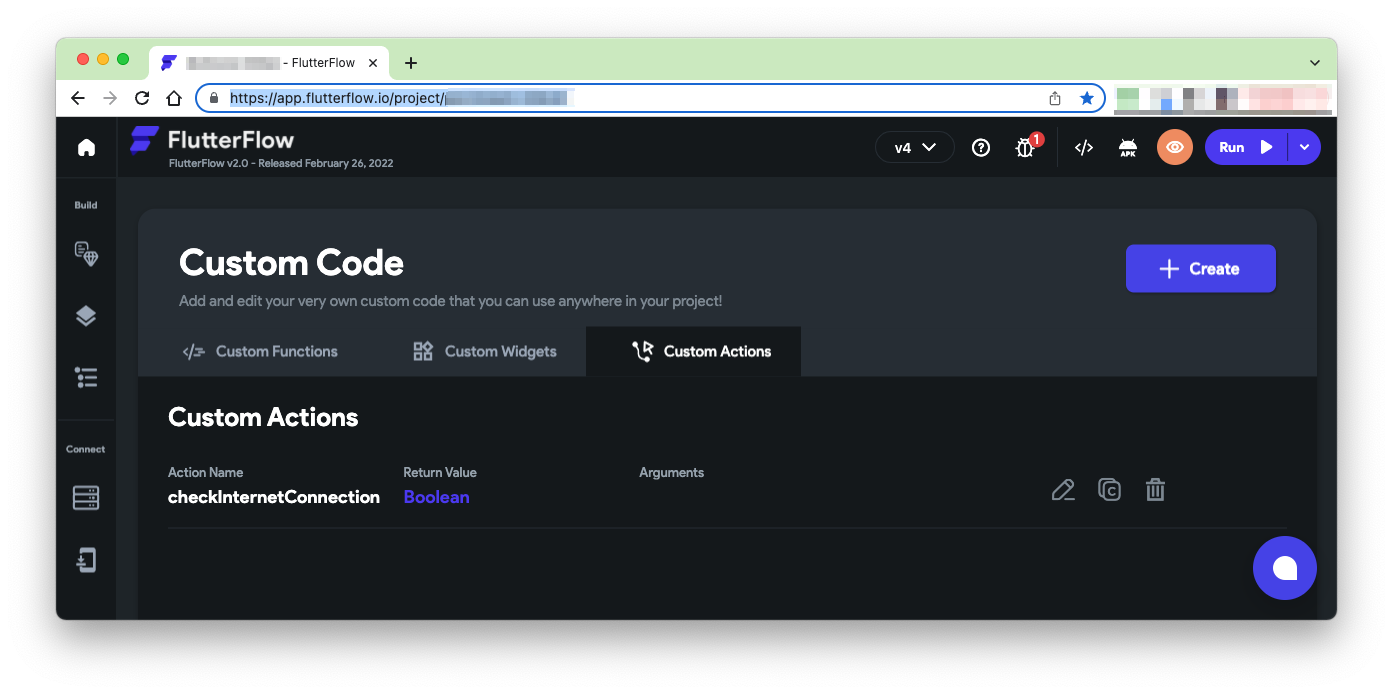This screenshot has width=1393, height=694.
Task: Open the view code developer icon
Action: click(1083, 148)
